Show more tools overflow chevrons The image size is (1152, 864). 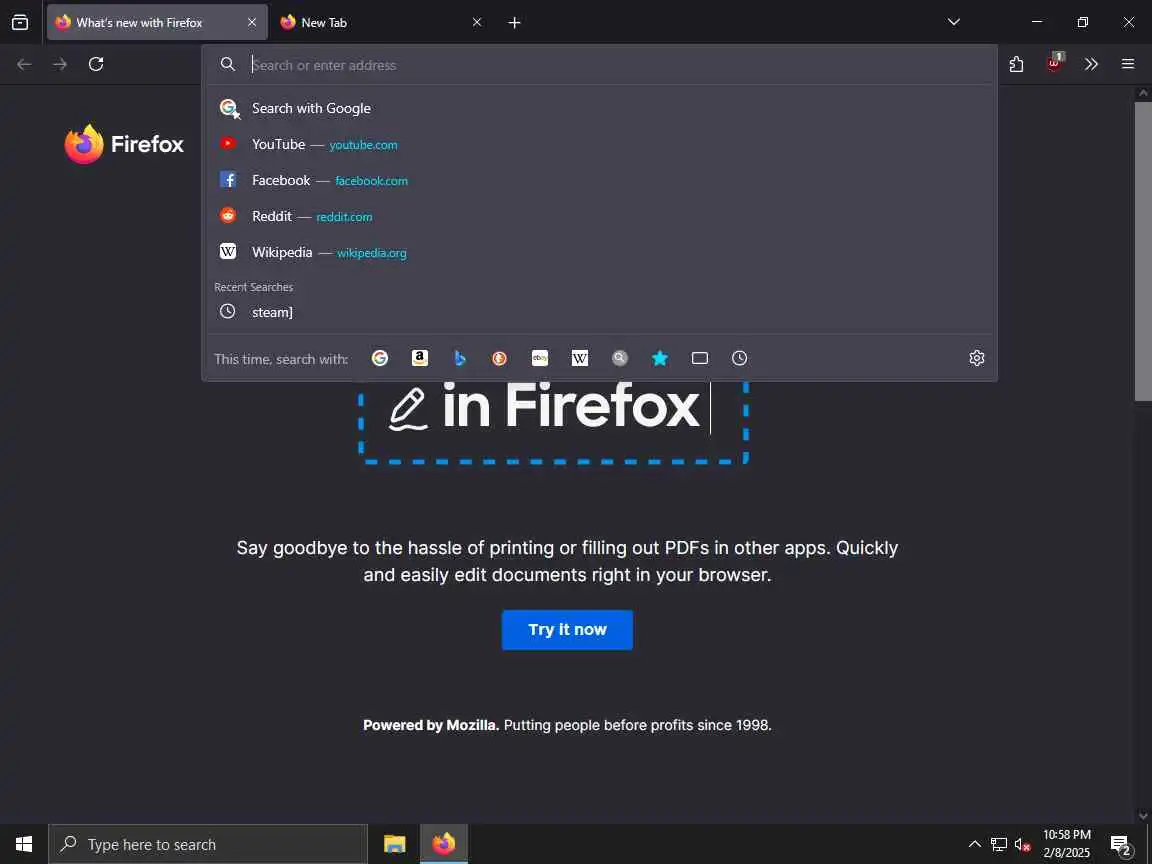pos(1091,65)
